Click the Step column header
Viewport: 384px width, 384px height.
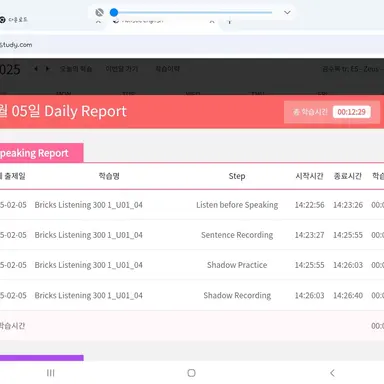click(237, 176)
